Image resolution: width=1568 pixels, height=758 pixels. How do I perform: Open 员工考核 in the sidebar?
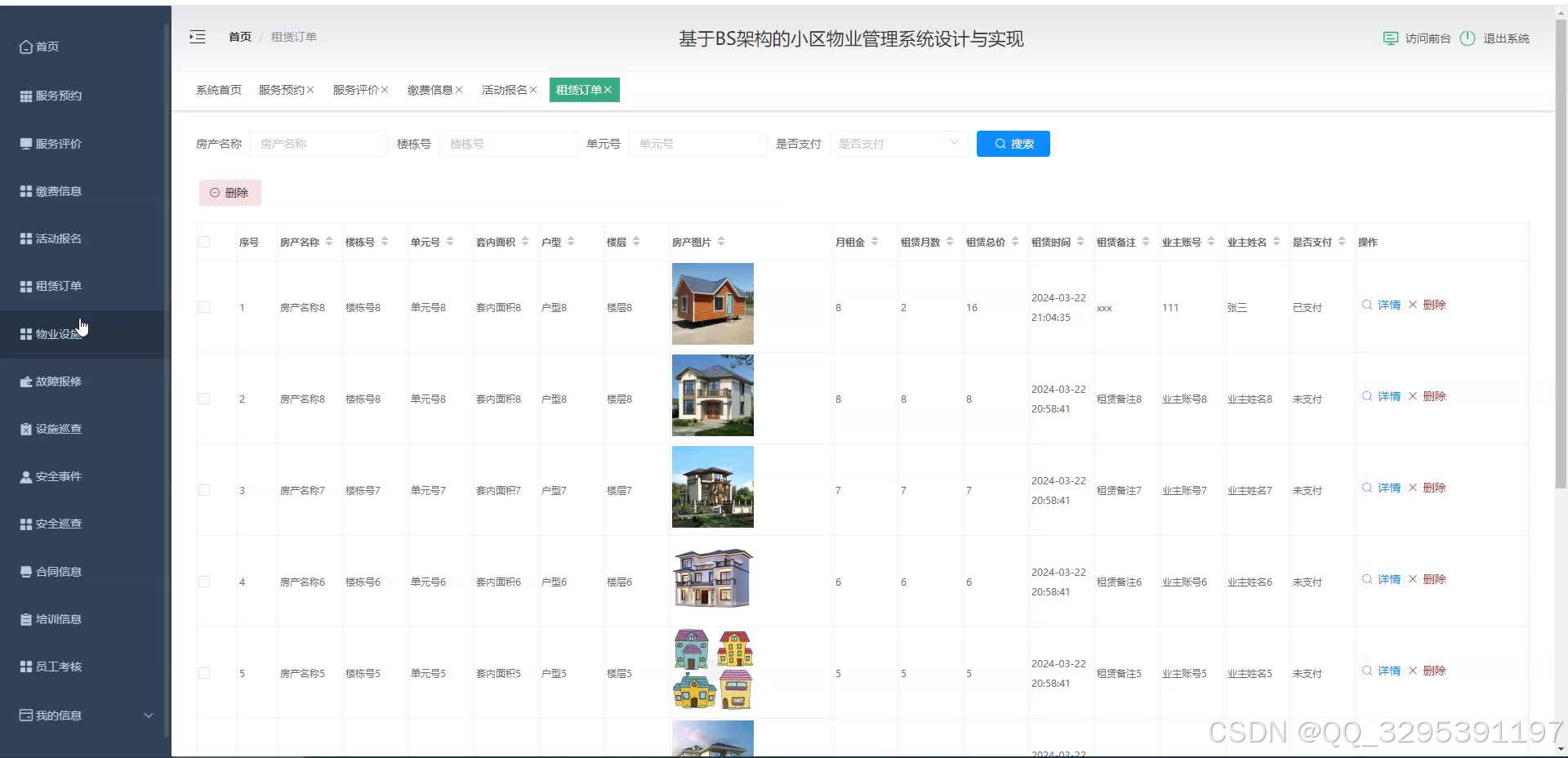point(57,666)
